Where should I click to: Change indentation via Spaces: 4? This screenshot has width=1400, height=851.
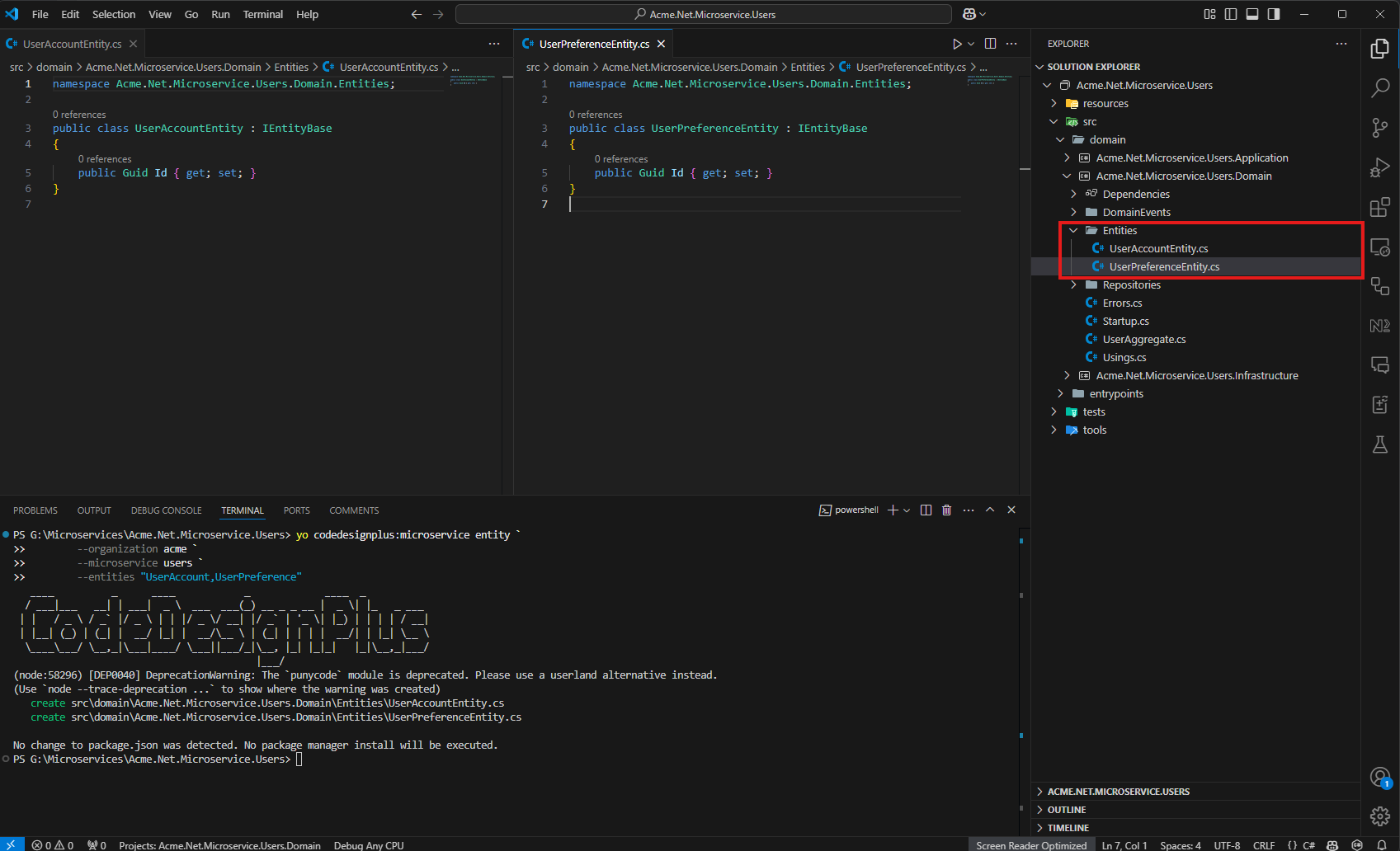pyautogui.click(x=1181, y=845)
